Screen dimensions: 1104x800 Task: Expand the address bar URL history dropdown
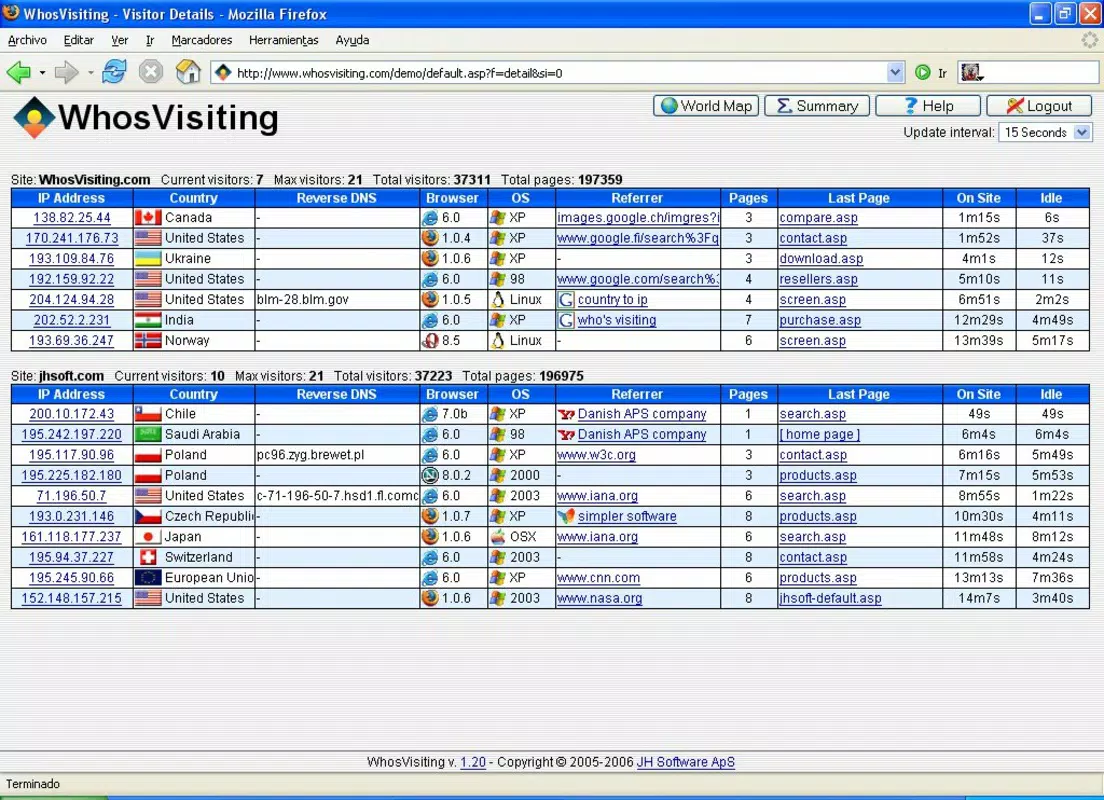tap(895, 72)
